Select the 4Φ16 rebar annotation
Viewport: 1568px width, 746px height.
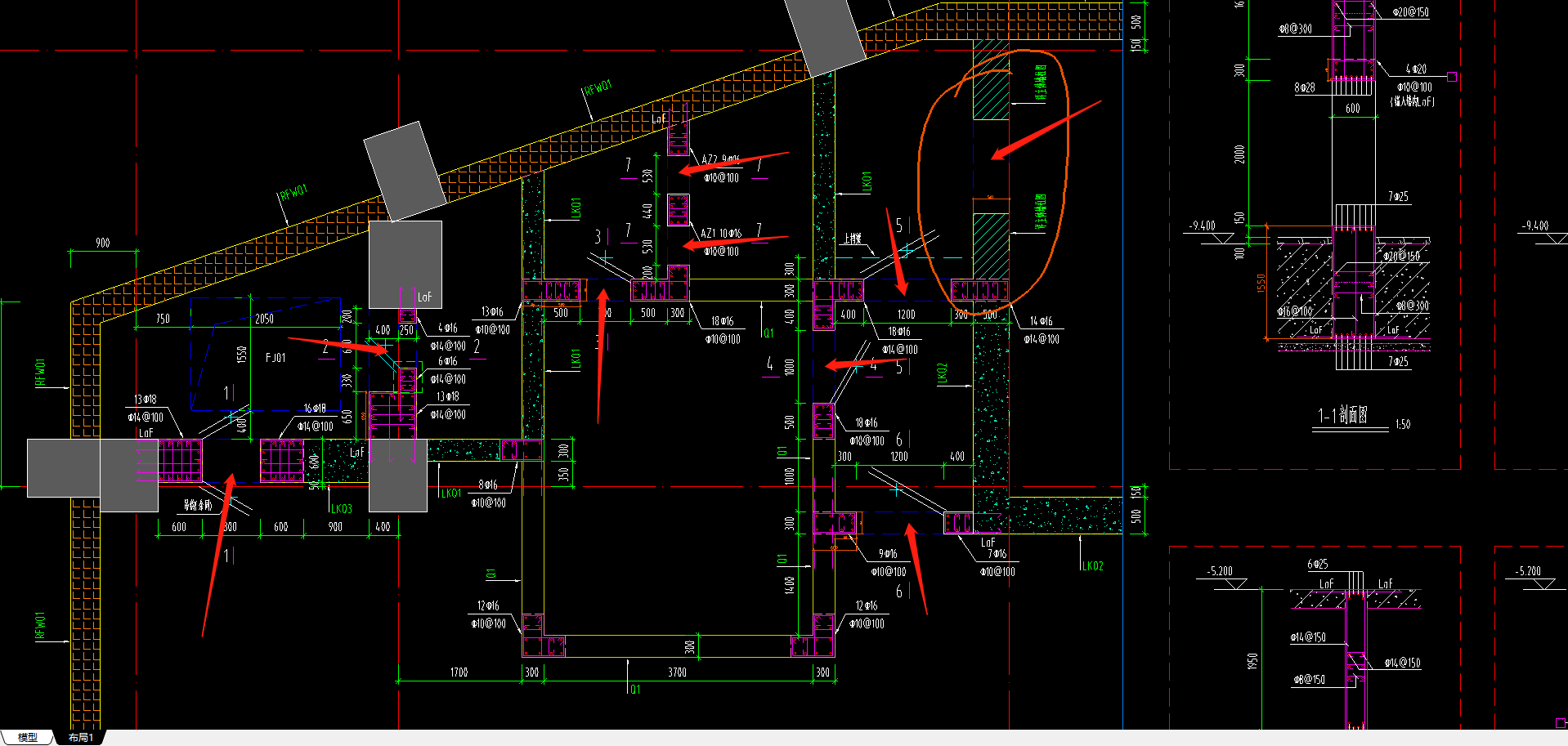point(447,328)
